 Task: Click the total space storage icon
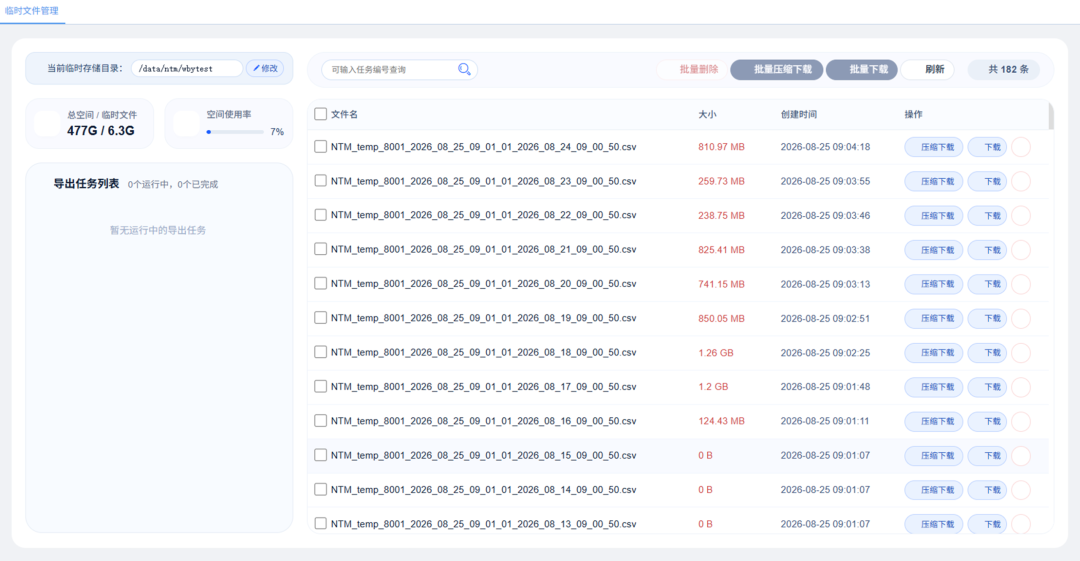[x=47, y=123]
